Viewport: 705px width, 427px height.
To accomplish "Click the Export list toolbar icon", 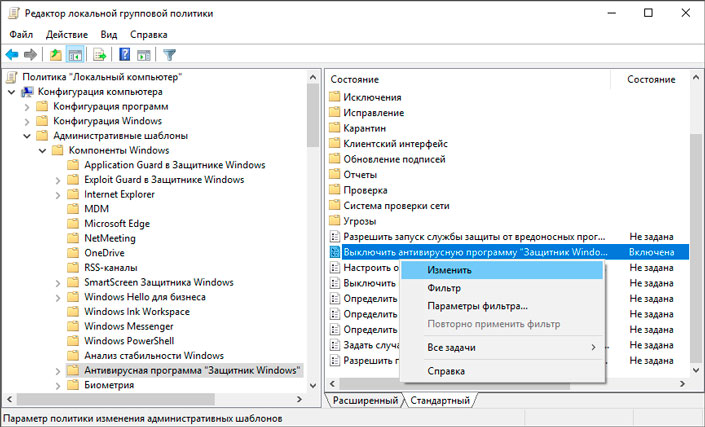I will pyautogui.click(x=99, y=55).
